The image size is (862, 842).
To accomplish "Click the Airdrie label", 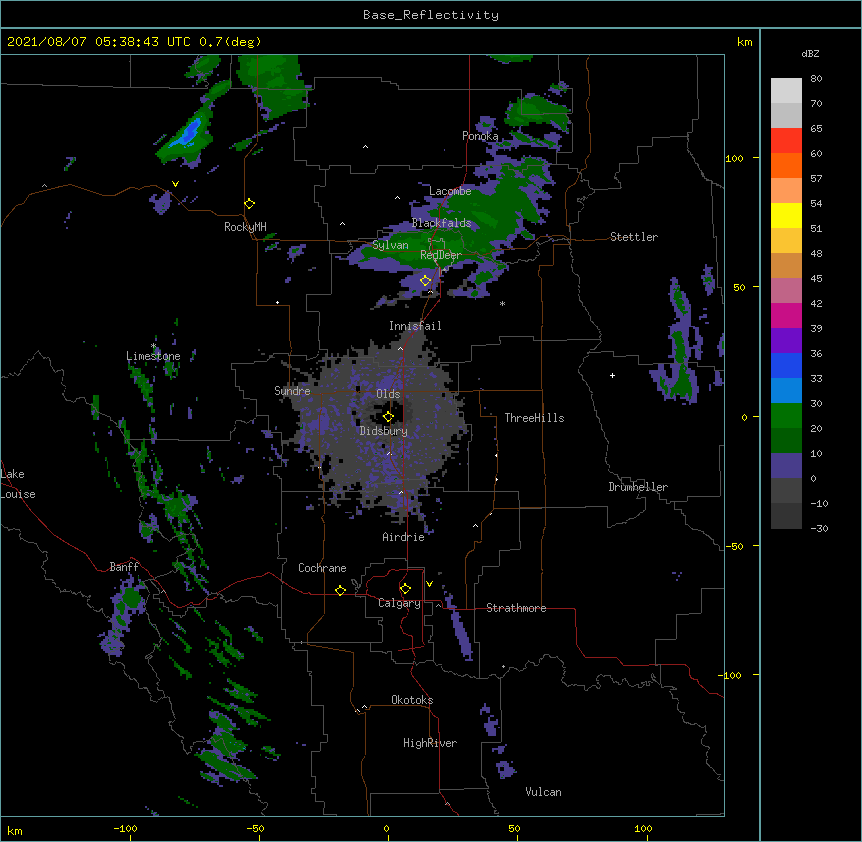I will (403, 537).
